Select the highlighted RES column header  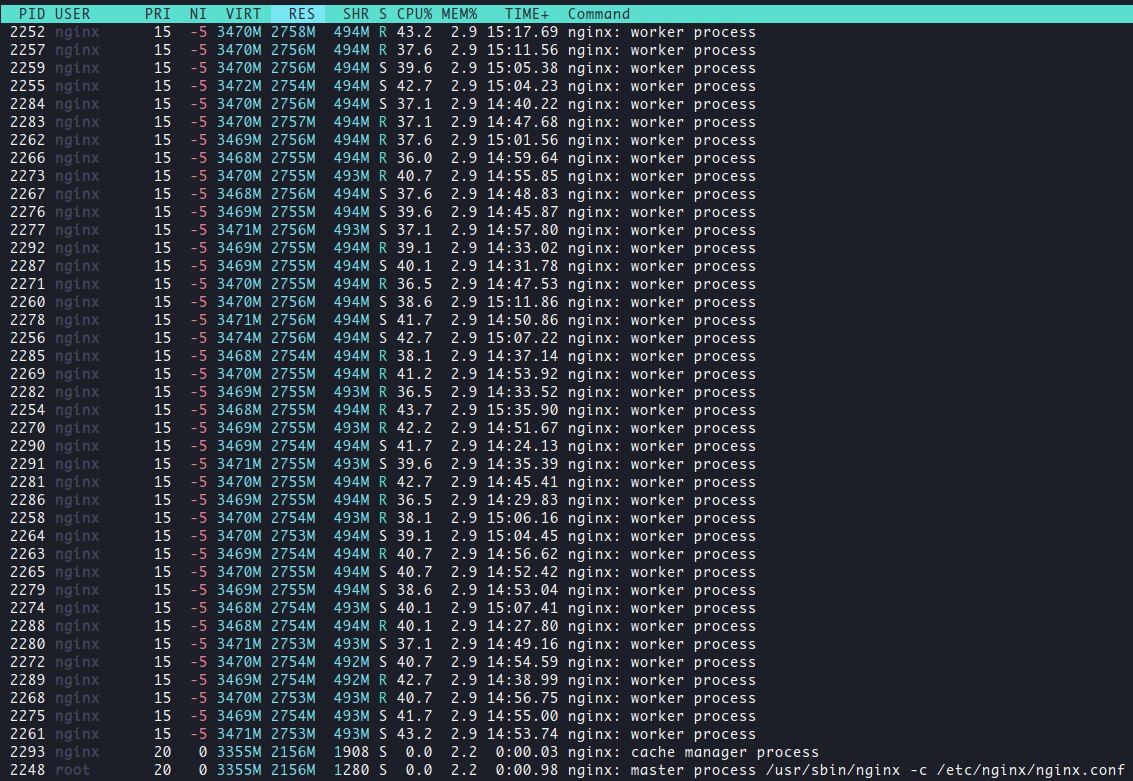[298, 14]
